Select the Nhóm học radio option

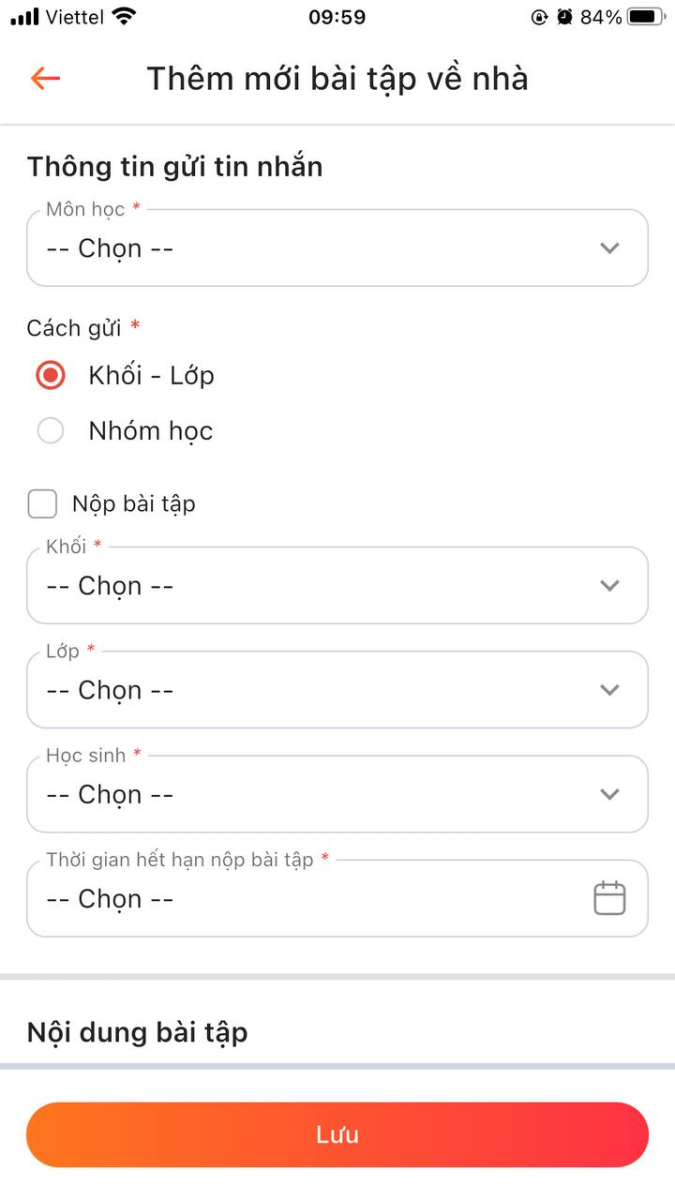tap(50, 431)
